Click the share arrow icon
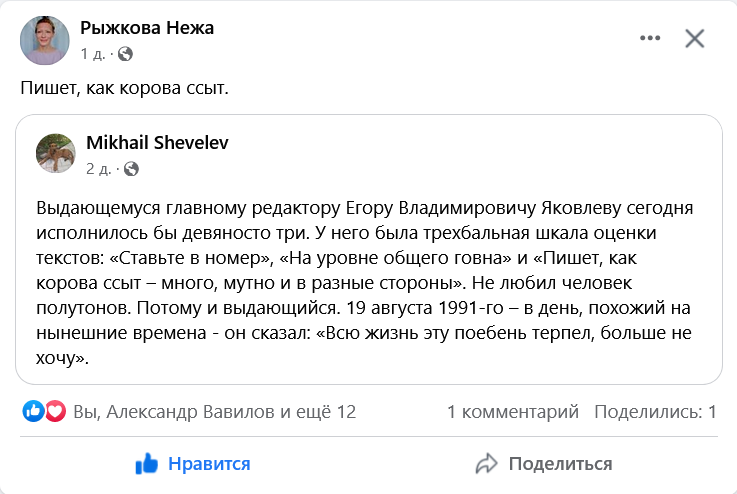737x494 pixels. (487, 464)
